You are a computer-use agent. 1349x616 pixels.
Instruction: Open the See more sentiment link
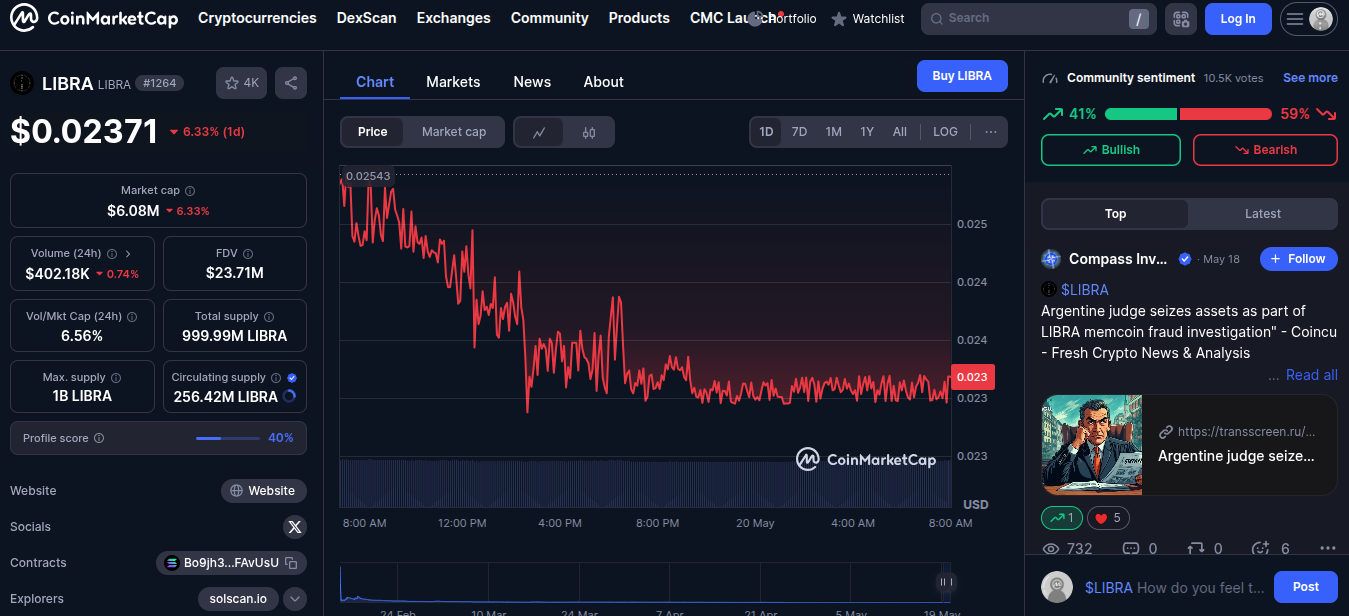pyautogui.click(x=1310, y=78)
